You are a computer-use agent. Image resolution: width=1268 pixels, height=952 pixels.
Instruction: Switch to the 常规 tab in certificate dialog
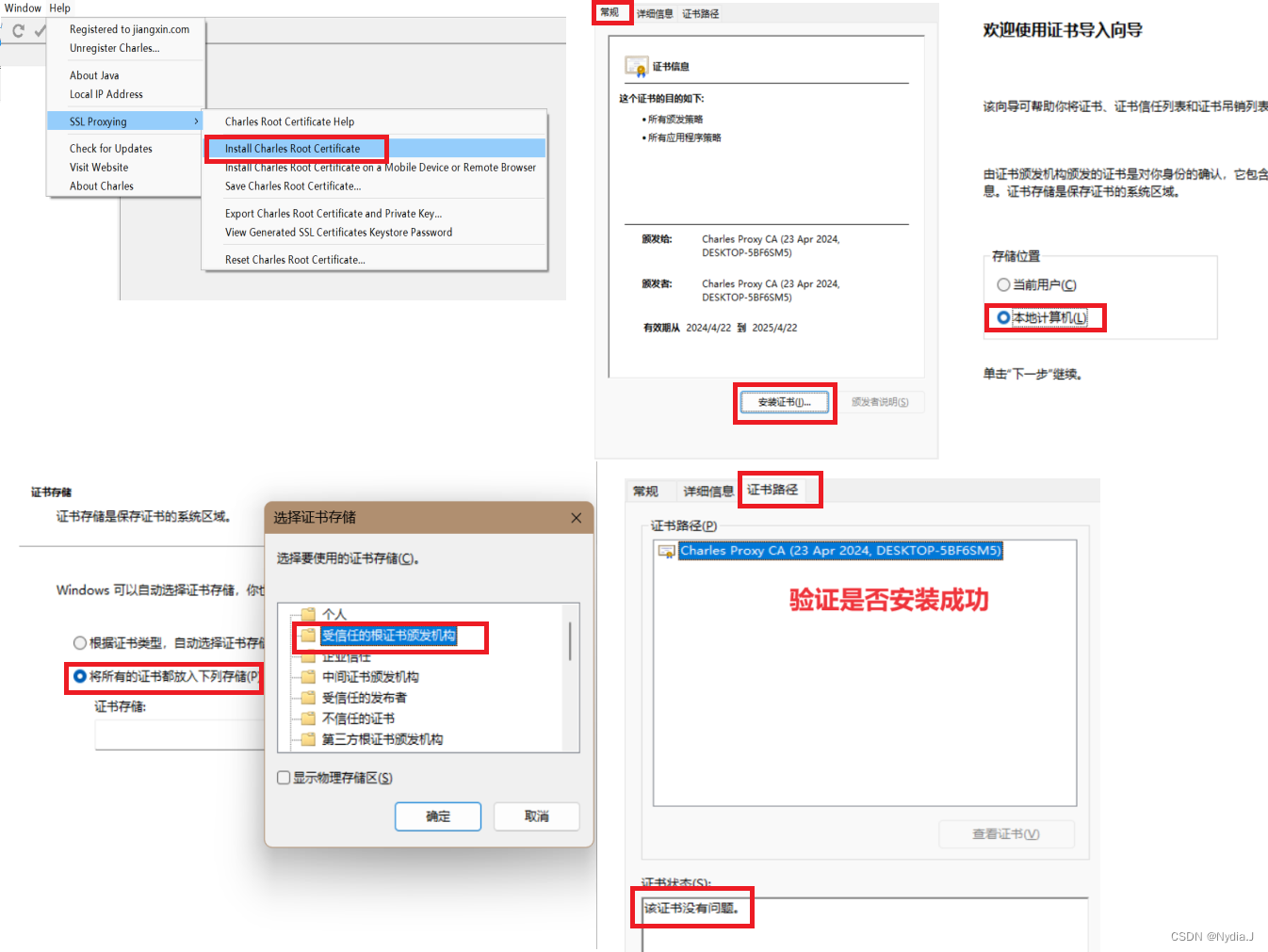[x=610, y=12]
